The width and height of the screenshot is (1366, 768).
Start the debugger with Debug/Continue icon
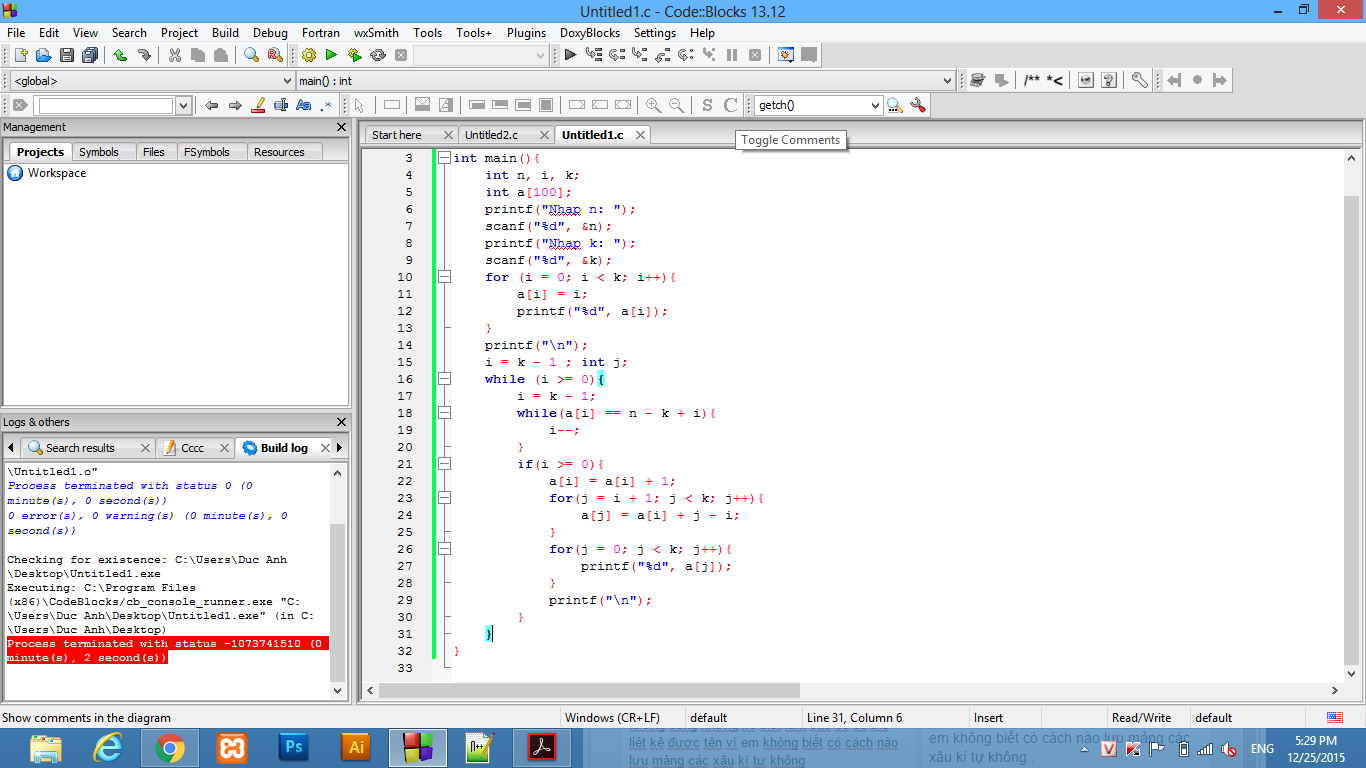(570, 56)
